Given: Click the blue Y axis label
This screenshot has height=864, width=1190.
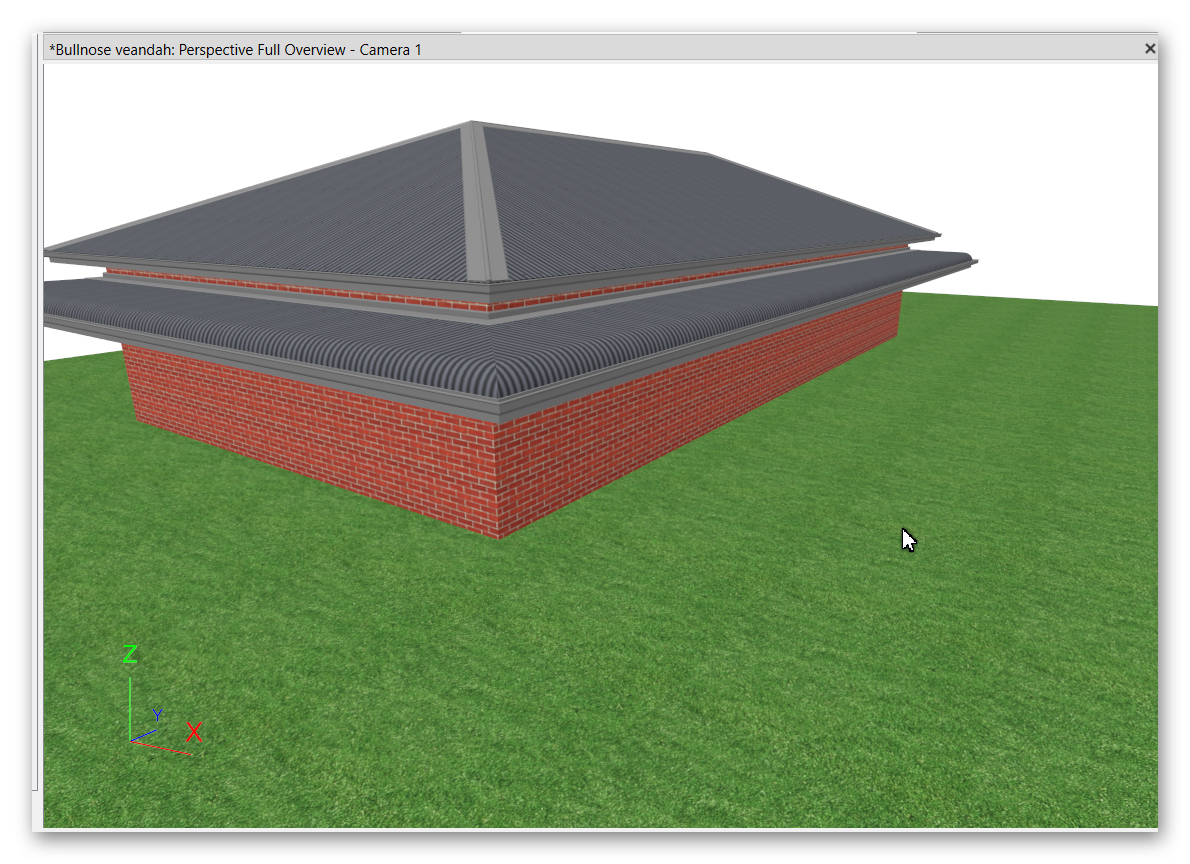Looking at the screenshot, I should pos(157,714).
